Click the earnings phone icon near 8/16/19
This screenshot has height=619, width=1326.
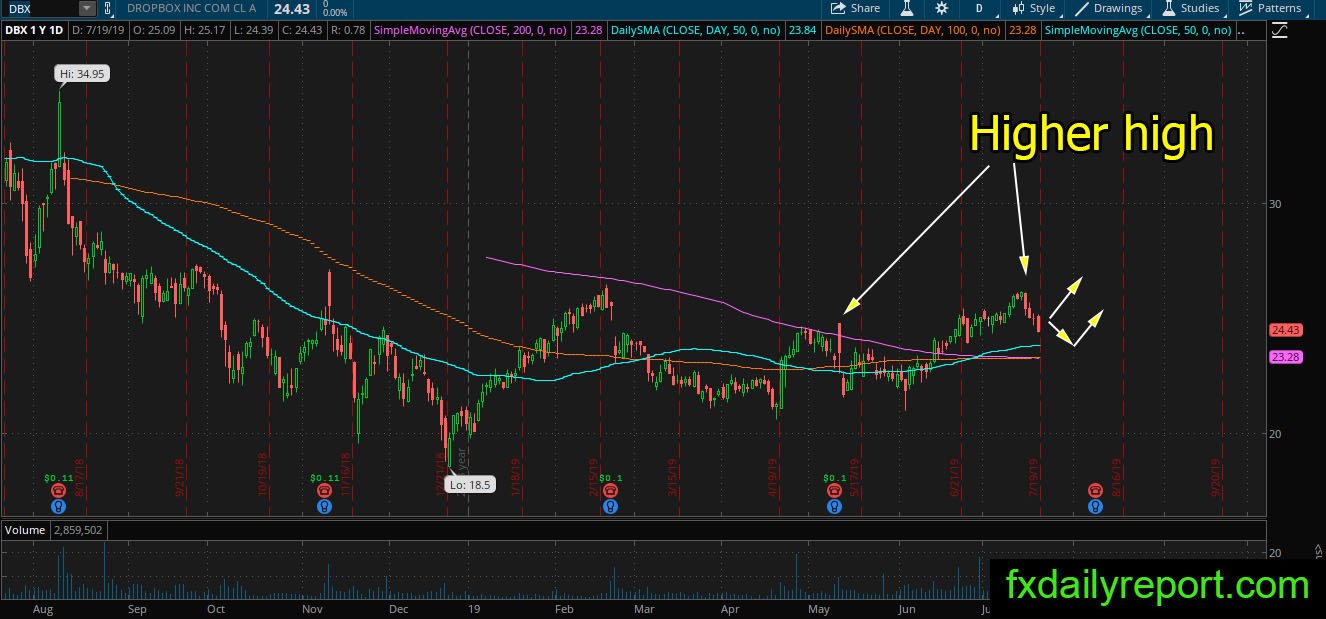[1096, 491]
